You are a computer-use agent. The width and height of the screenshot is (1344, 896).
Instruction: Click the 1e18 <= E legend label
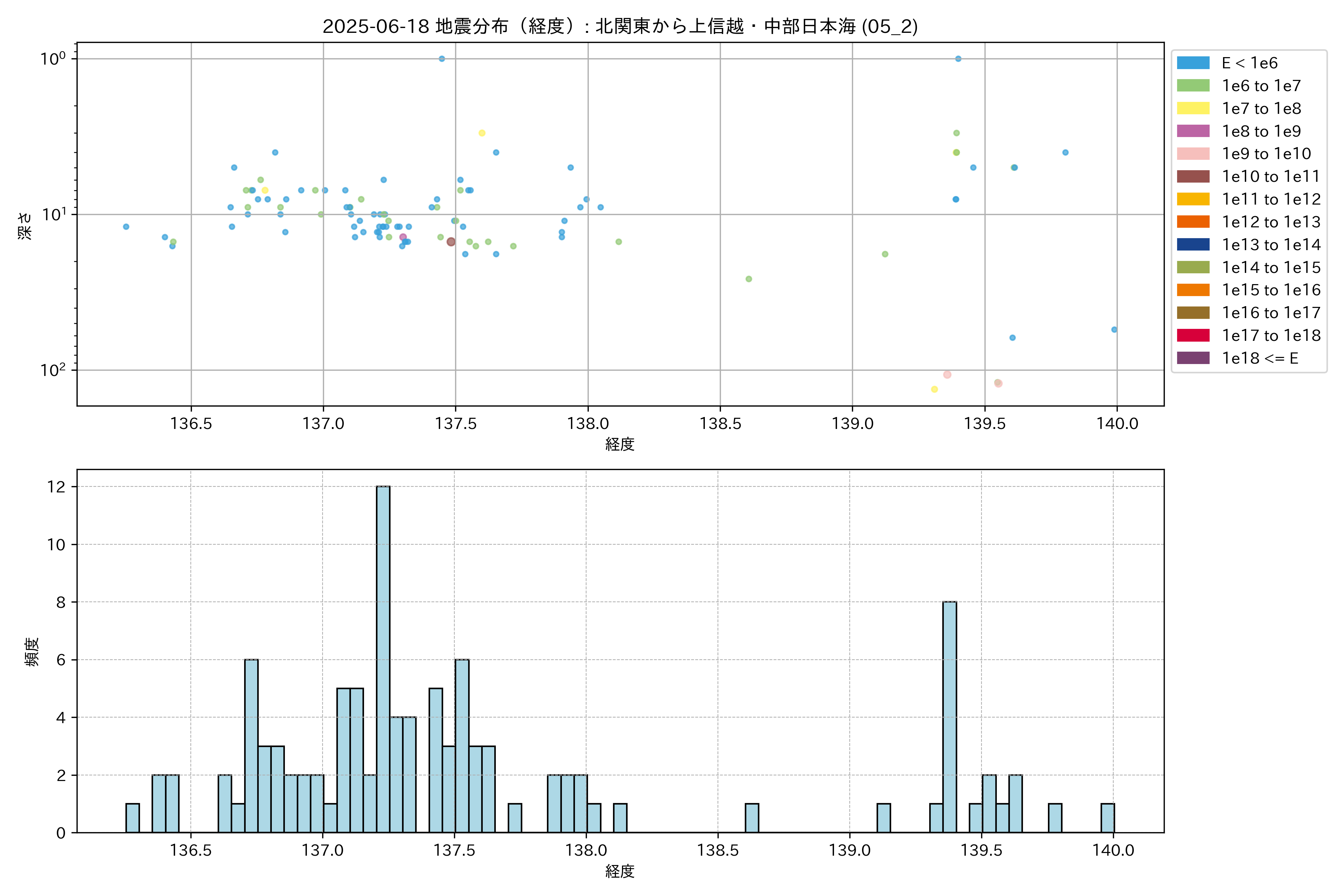coord(1259,358)
